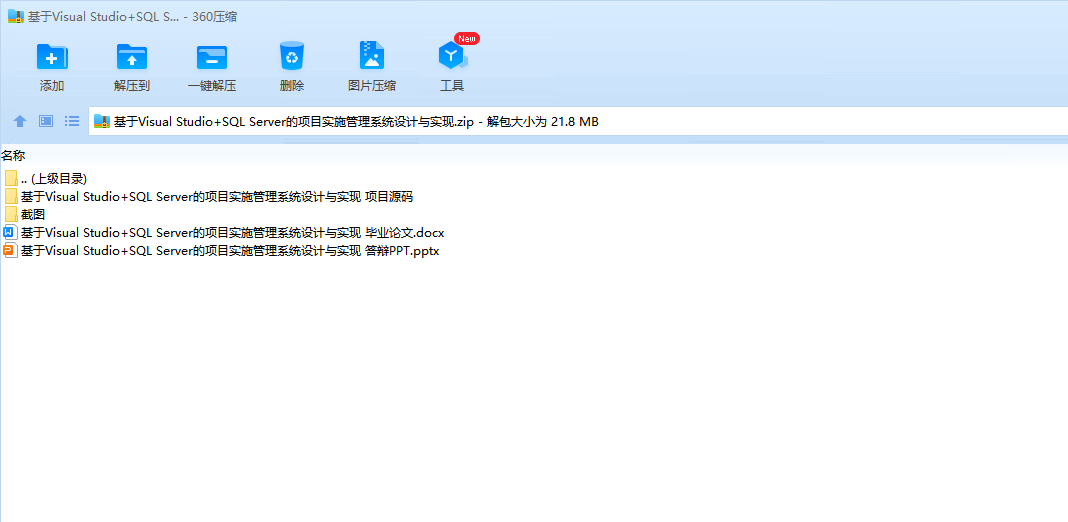This screenshot has height=522, width=1068.
Task: Switch to list view mode
Action: pyautogui.click(x=72, y=121)
